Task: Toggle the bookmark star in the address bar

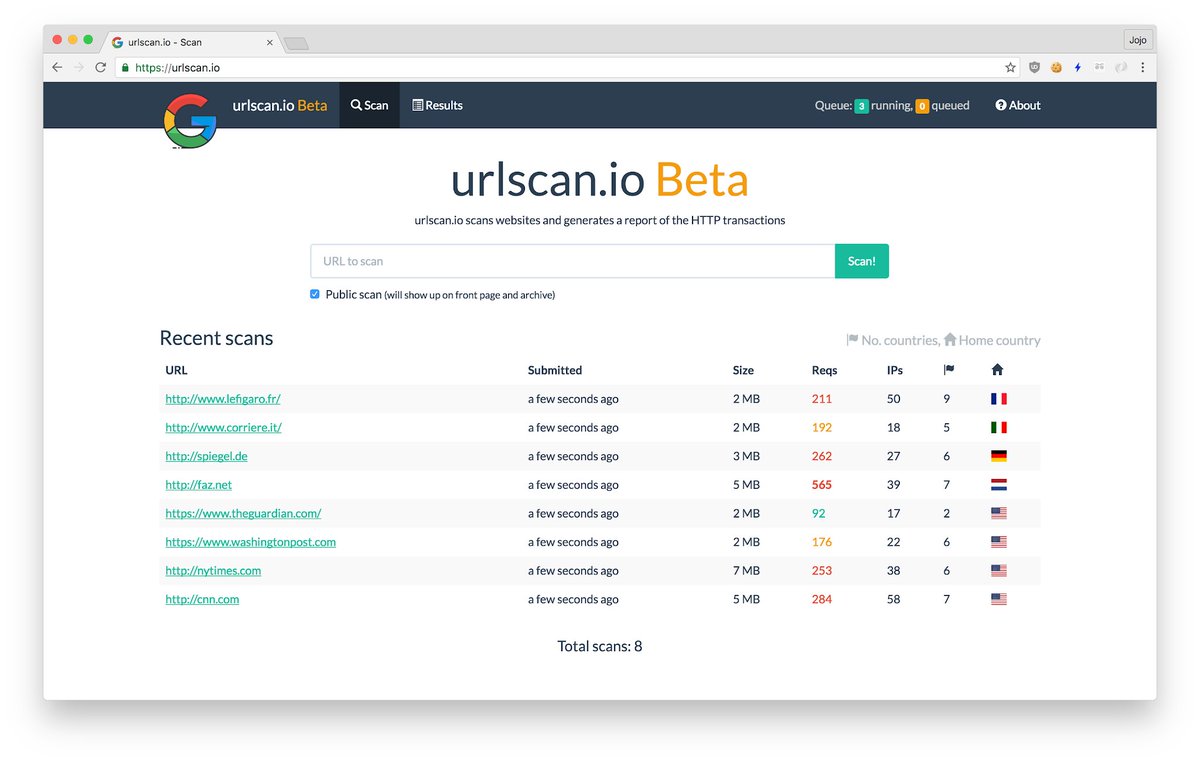Action: [1010, 67]
